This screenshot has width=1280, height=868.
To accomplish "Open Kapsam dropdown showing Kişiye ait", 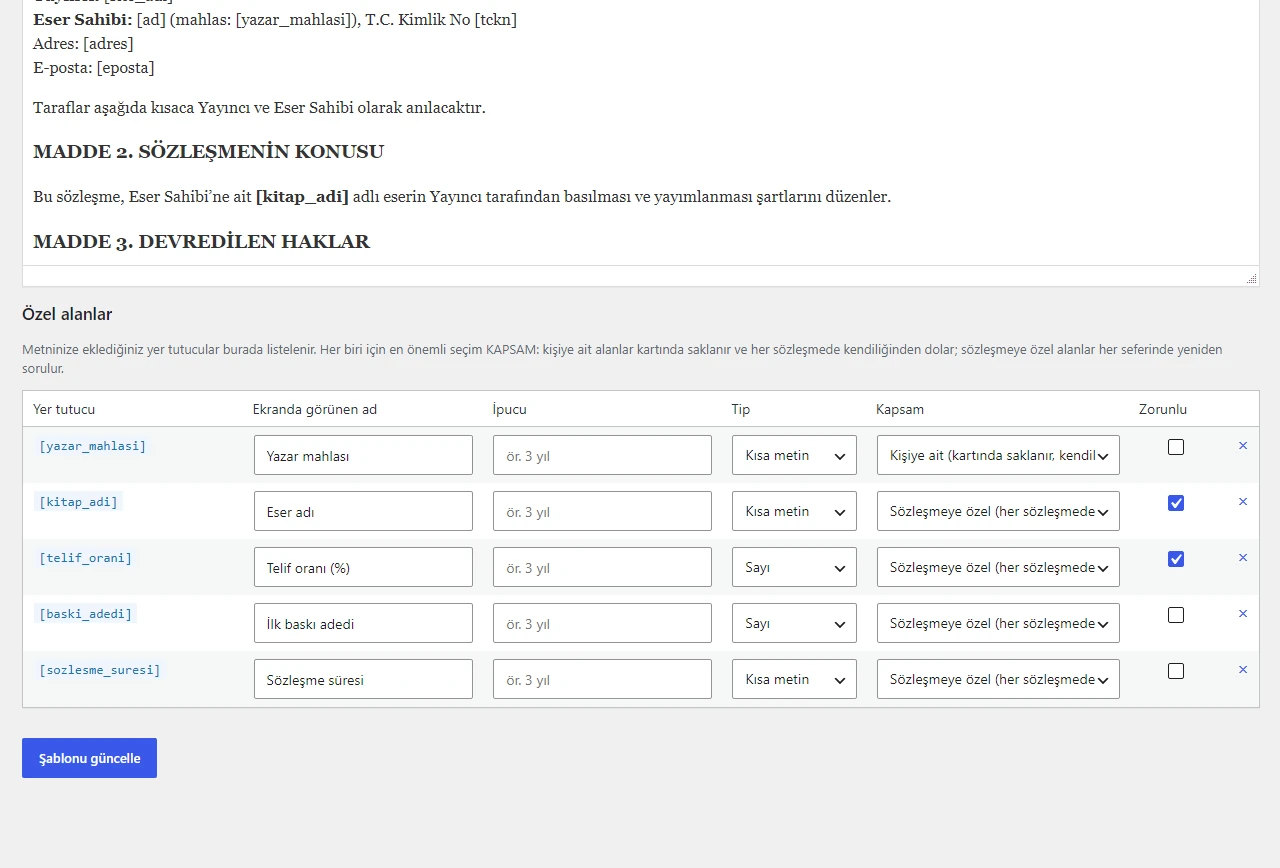I will (x=998, y=455).
